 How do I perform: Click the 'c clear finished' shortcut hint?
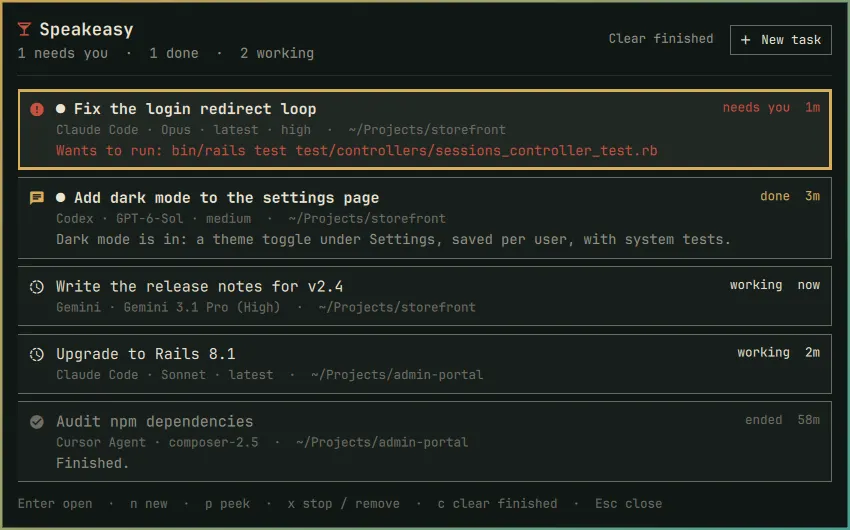[498, 504]
